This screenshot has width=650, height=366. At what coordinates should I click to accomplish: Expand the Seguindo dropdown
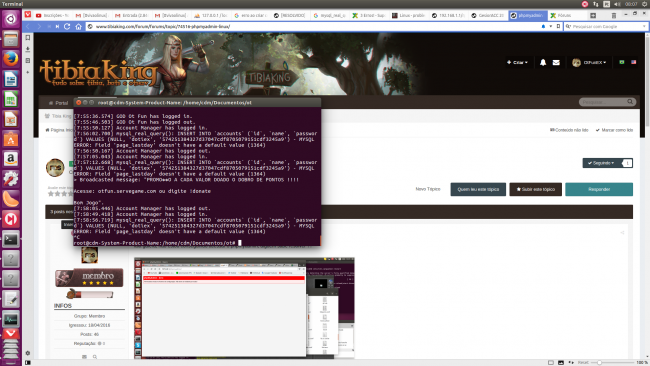tap(601, 163)
